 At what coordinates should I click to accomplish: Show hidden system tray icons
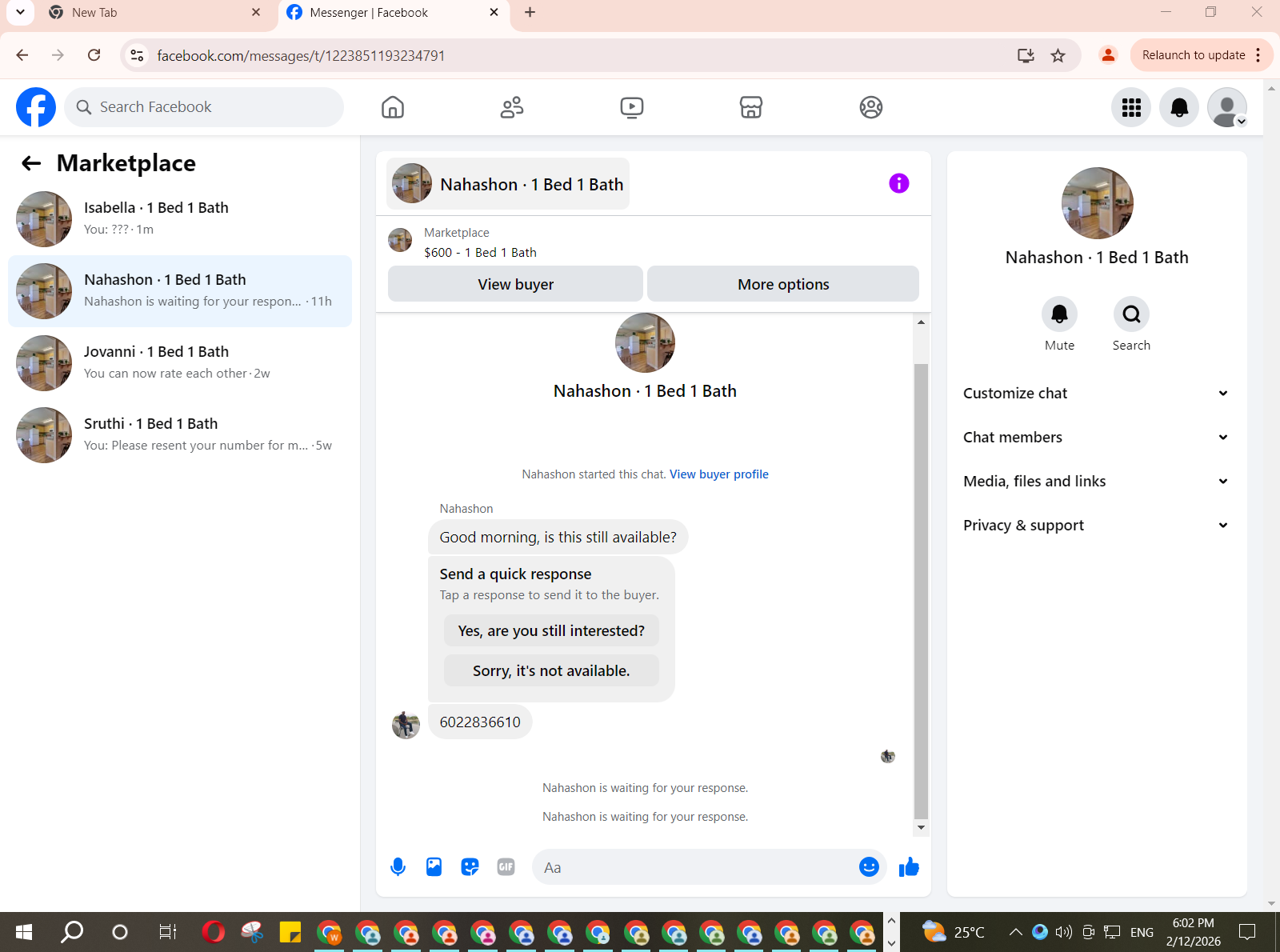coord(1015,932)
